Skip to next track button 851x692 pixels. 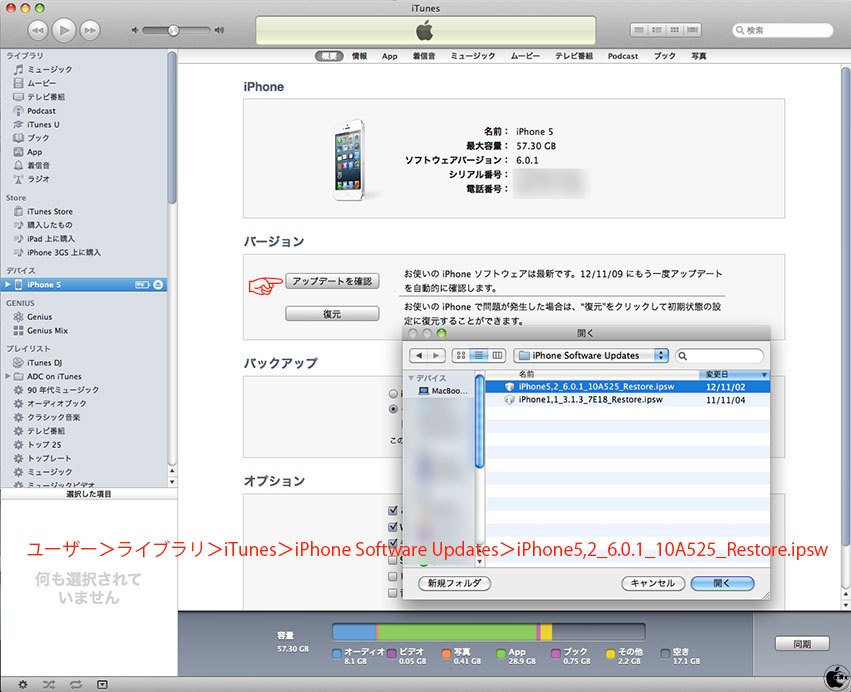pyautogui.click(x=90, y=30)
